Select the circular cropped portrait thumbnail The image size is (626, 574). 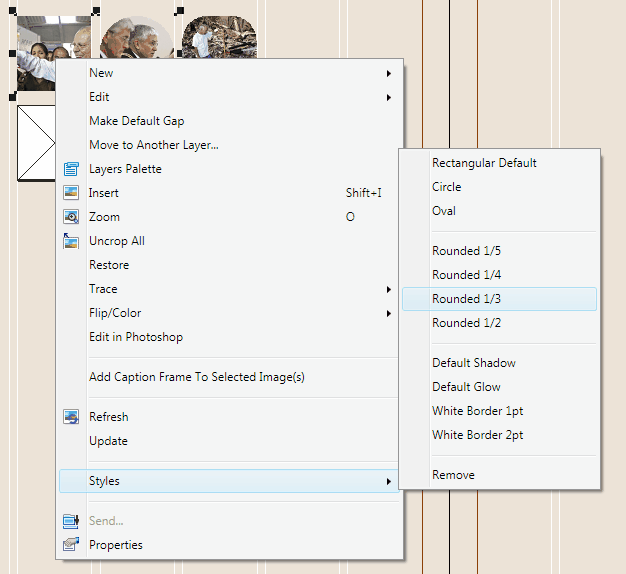[x=137, y=38]
